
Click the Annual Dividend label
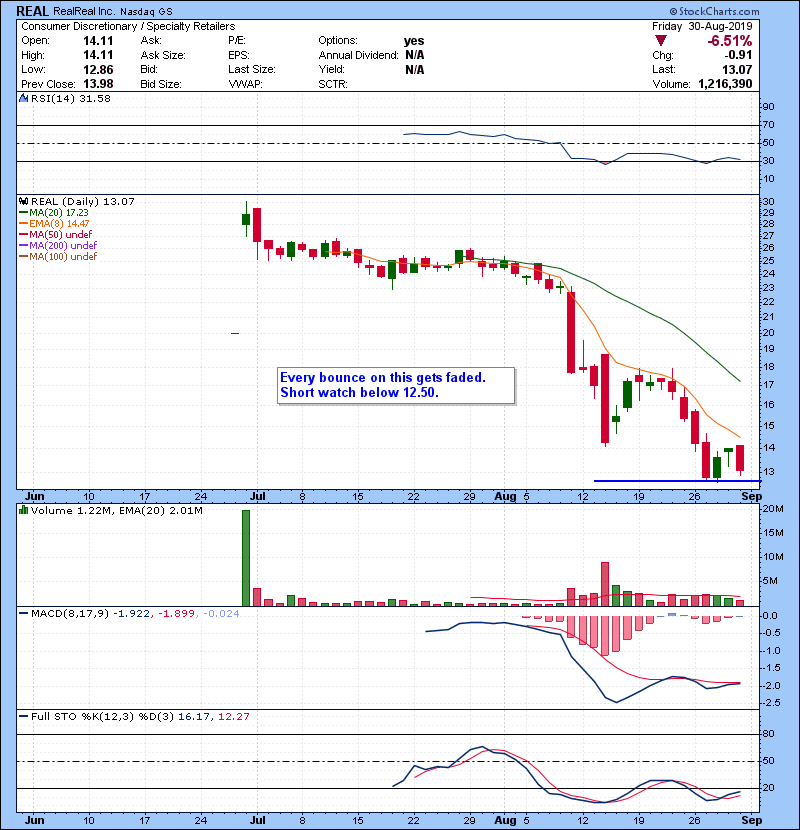358,55
